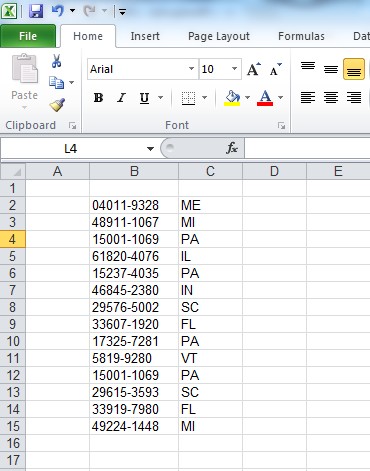Copy selection icon
The image size is (370, 471).
(56, 82)
